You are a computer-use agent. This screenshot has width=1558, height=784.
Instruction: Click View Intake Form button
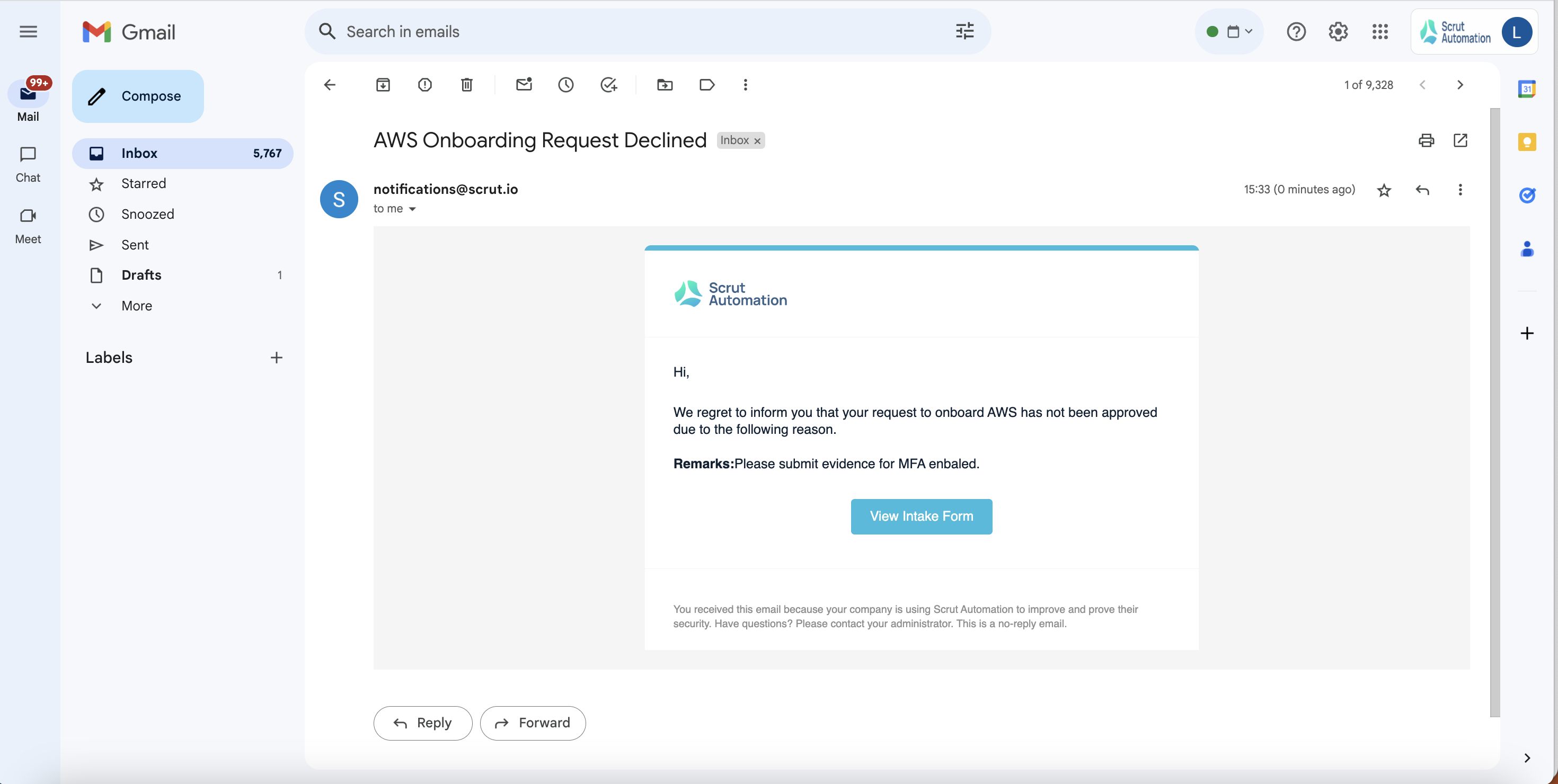pyautogui.click(x=921, y=516)
